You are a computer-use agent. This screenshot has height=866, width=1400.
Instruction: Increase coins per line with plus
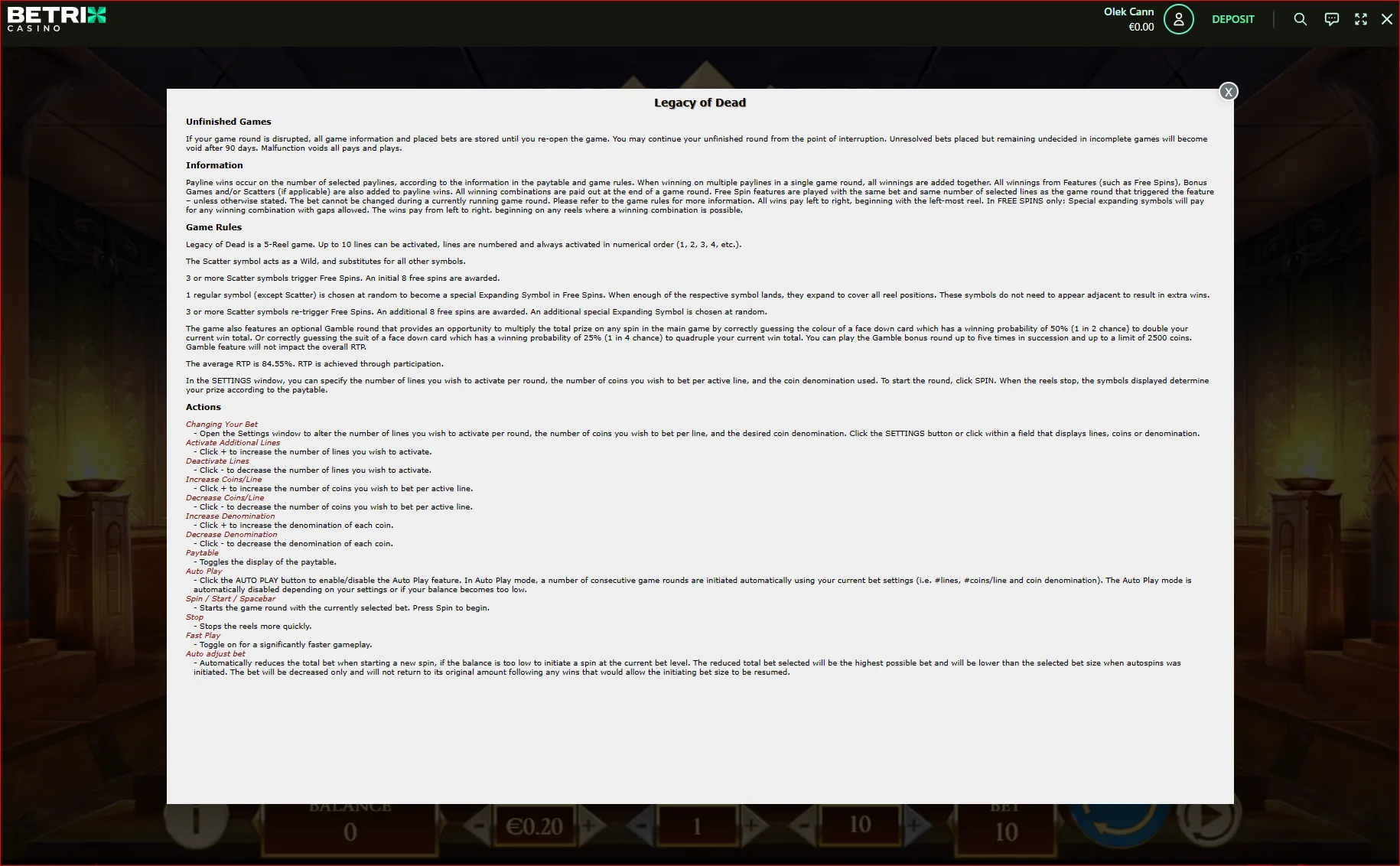coord(754,826)
